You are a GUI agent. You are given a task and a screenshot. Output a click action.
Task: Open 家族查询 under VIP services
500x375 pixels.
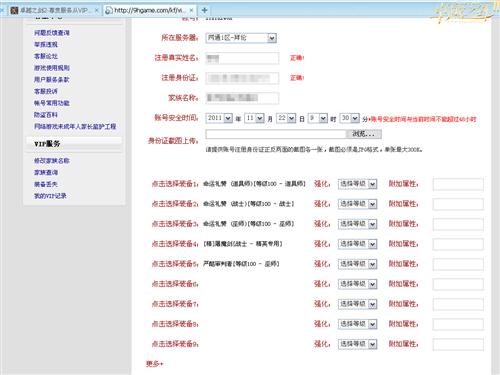[46, 172]
